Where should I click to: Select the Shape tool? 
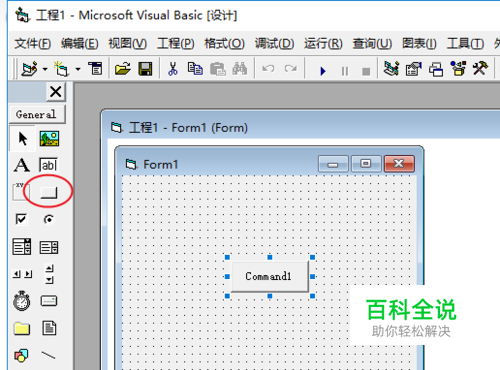coord(21,355)
